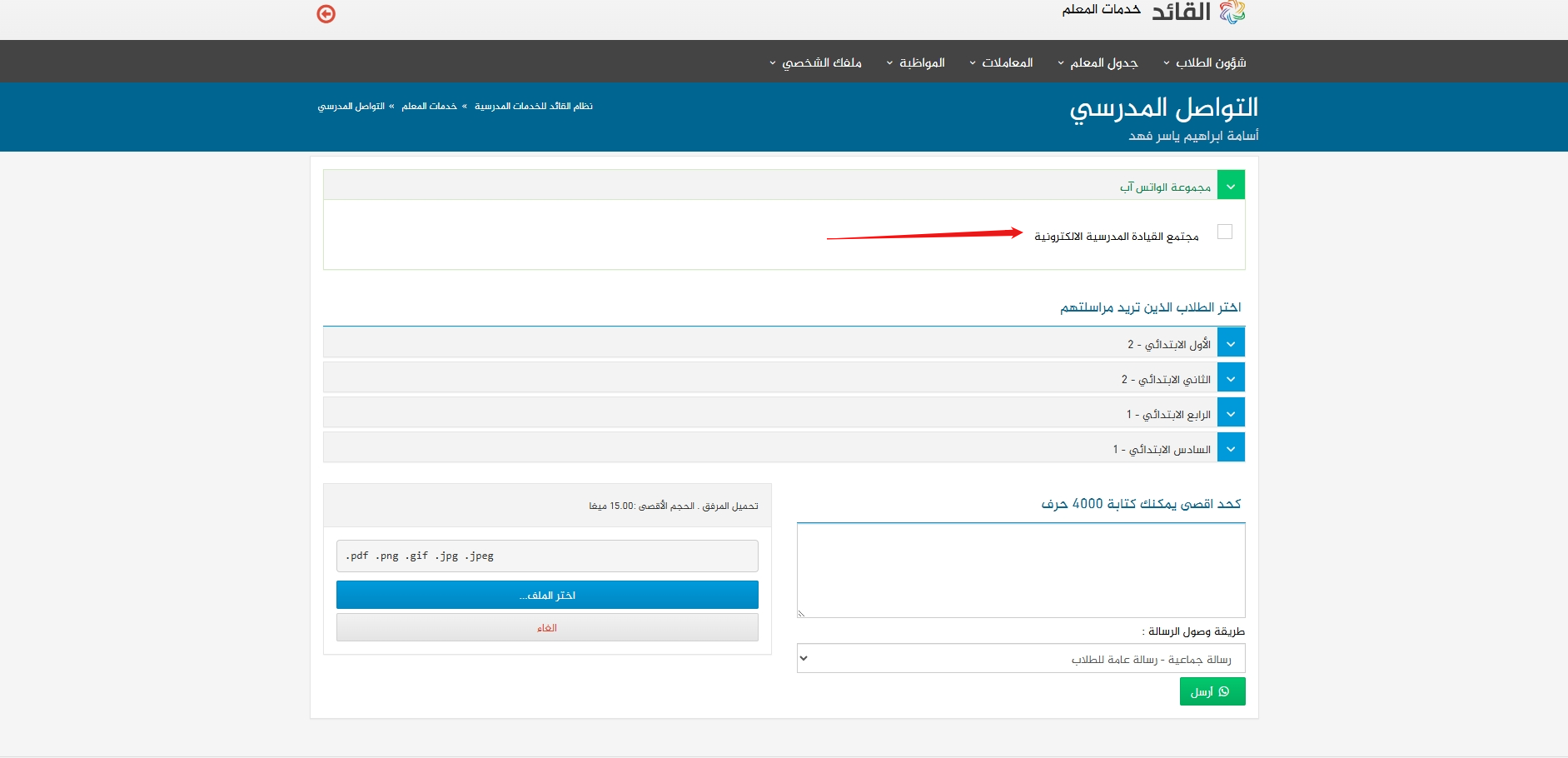Image resolution: width=1568 pixels, height=758 pixels.
Task: Expand the السادس الابتدائي - 1 class row
Action: [1230, 448]
